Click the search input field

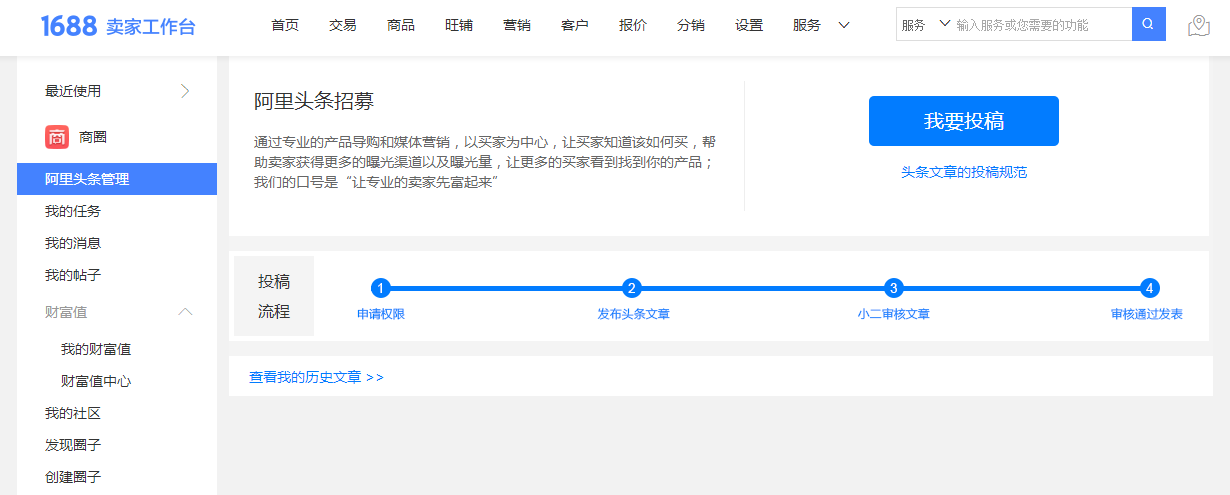tap(1040, 25)
